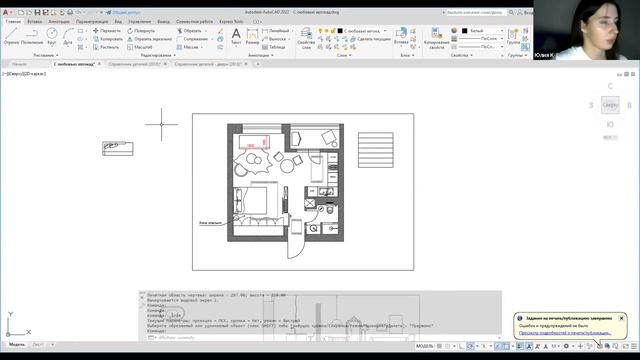Open the Управление ribbon tab
Image resolution: width=640 pixels, height=360 pixels.
tap(140, 21)
